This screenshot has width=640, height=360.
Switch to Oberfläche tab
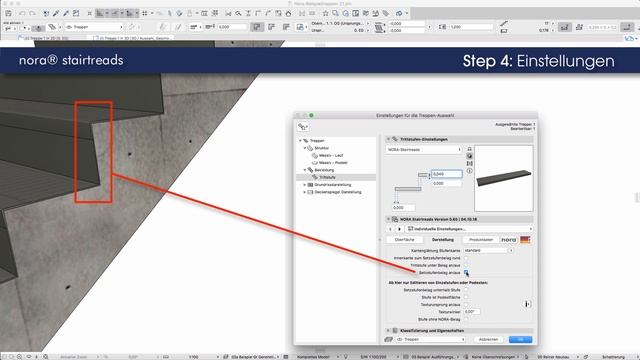[x=405, y=240]
